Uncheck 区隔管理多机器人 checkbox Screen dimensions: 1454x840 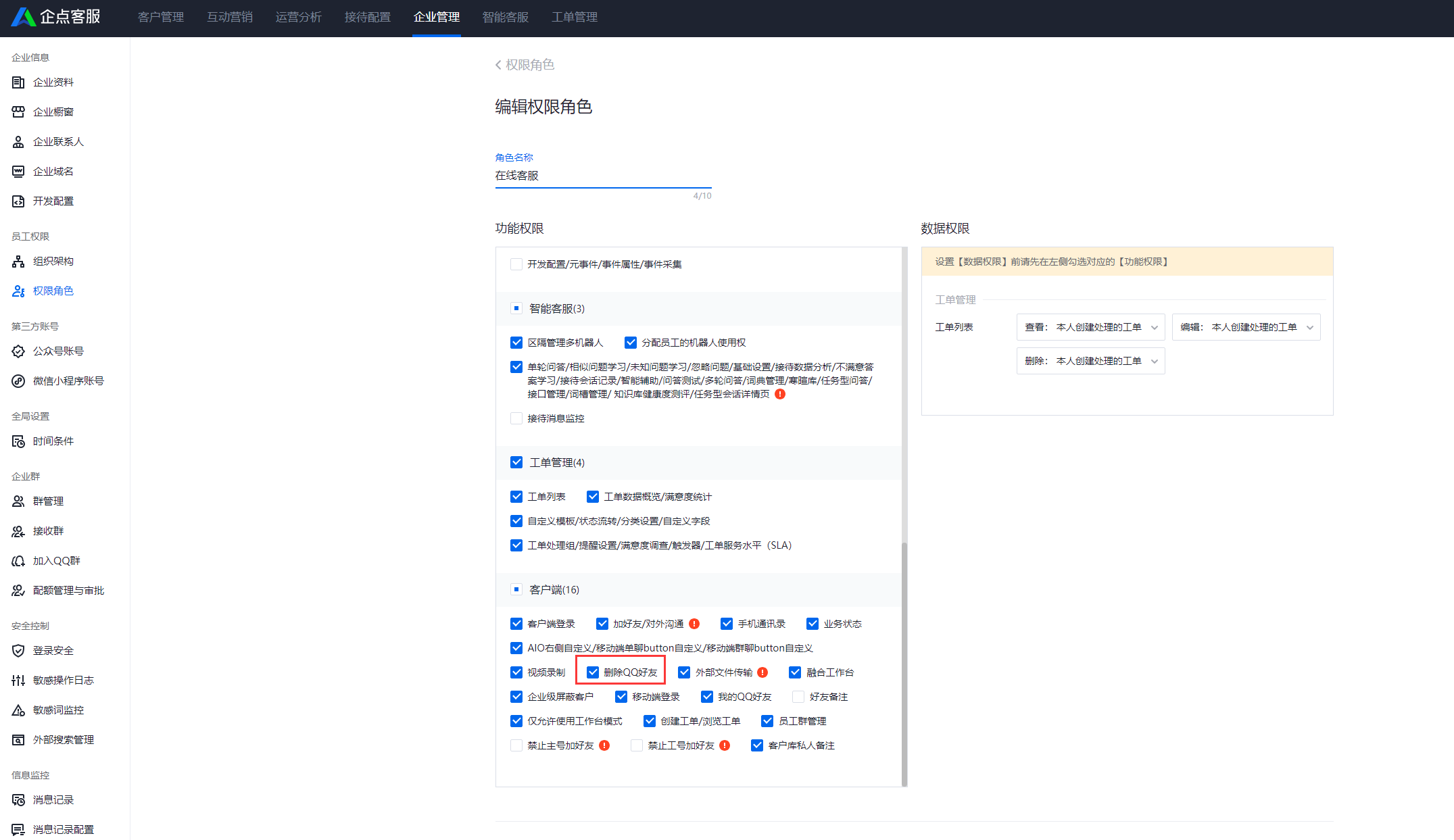516,343
